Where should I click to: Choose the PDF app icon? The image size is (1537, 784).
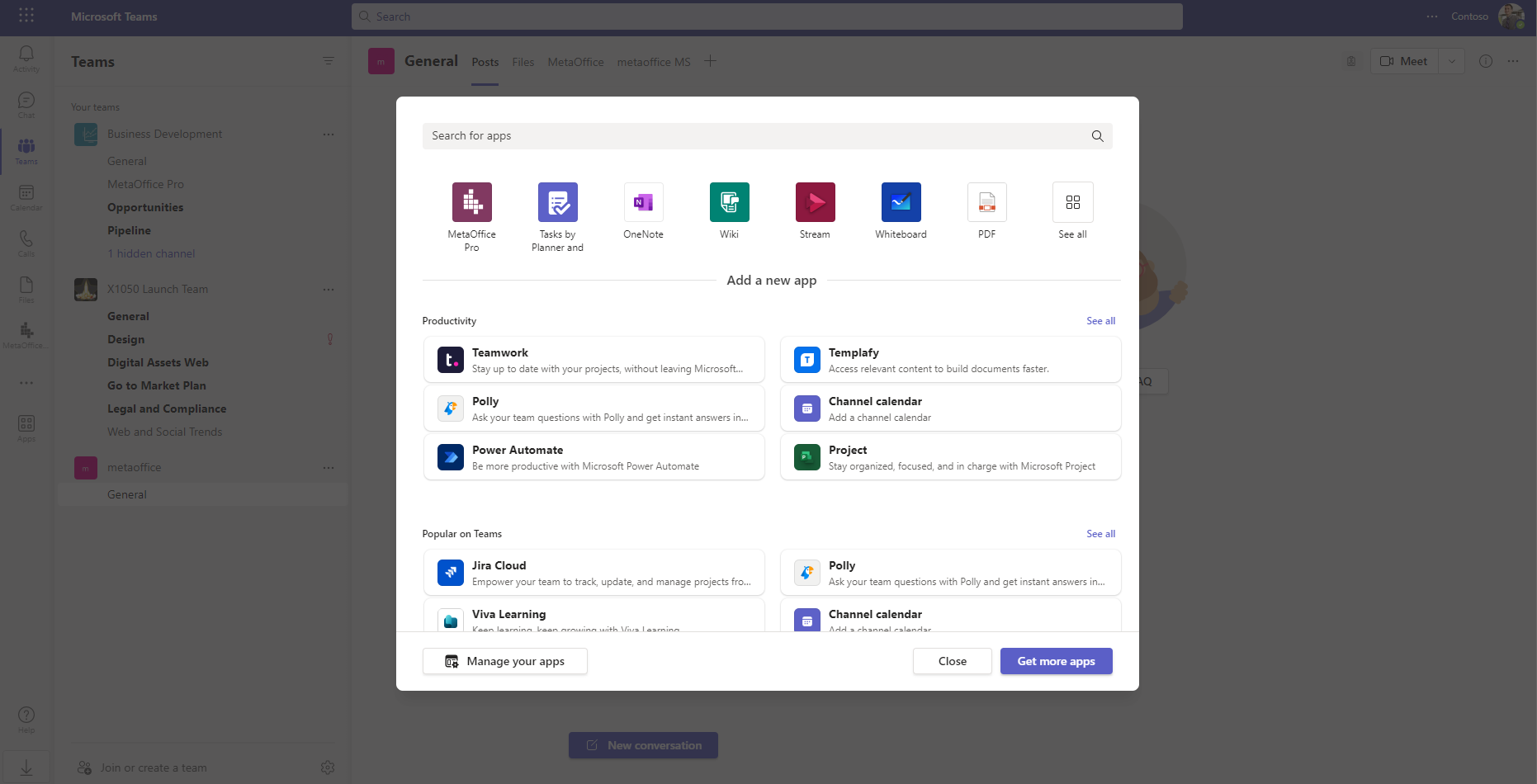(986, 202)
